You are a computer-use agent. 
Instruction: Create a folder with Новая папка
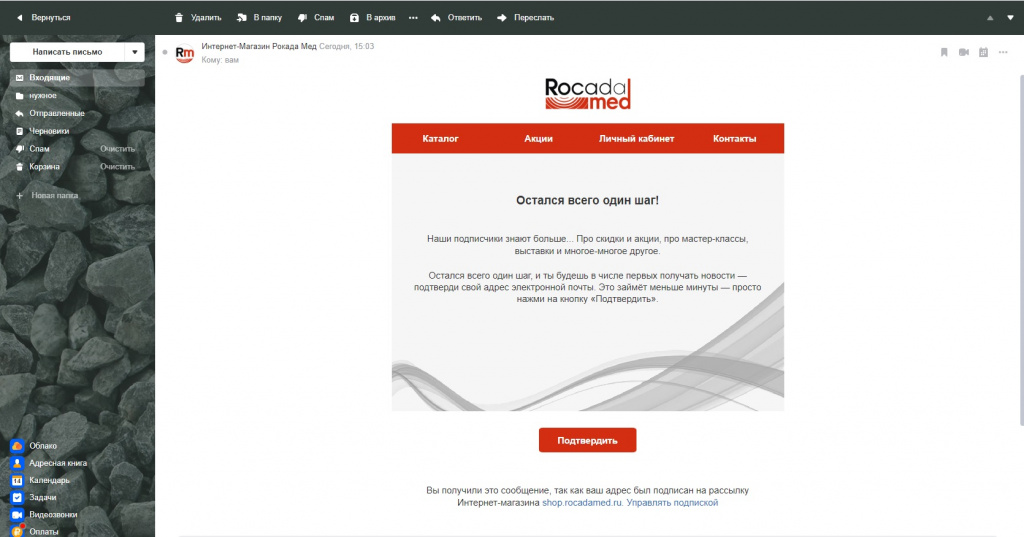click(x=47, y=195)
